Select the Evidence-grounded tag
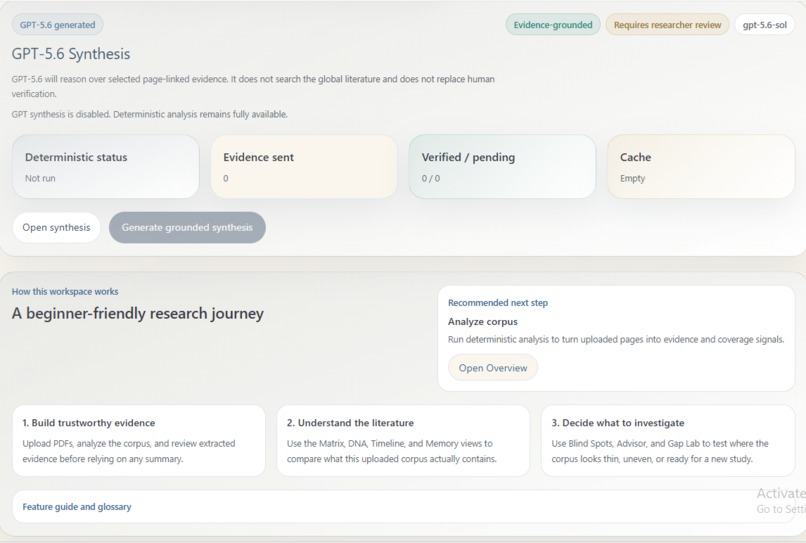 553,25
